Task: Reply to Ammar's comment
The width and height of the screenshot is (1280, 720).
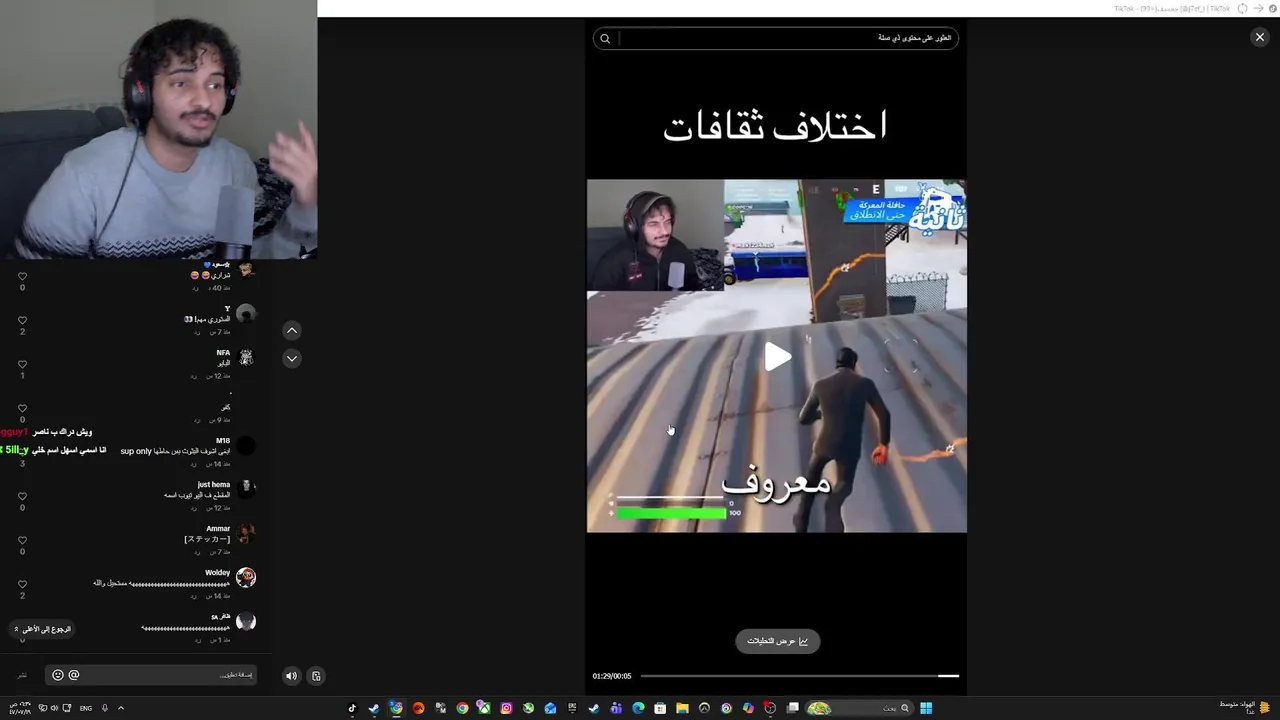Action: [x=197, y=552]
